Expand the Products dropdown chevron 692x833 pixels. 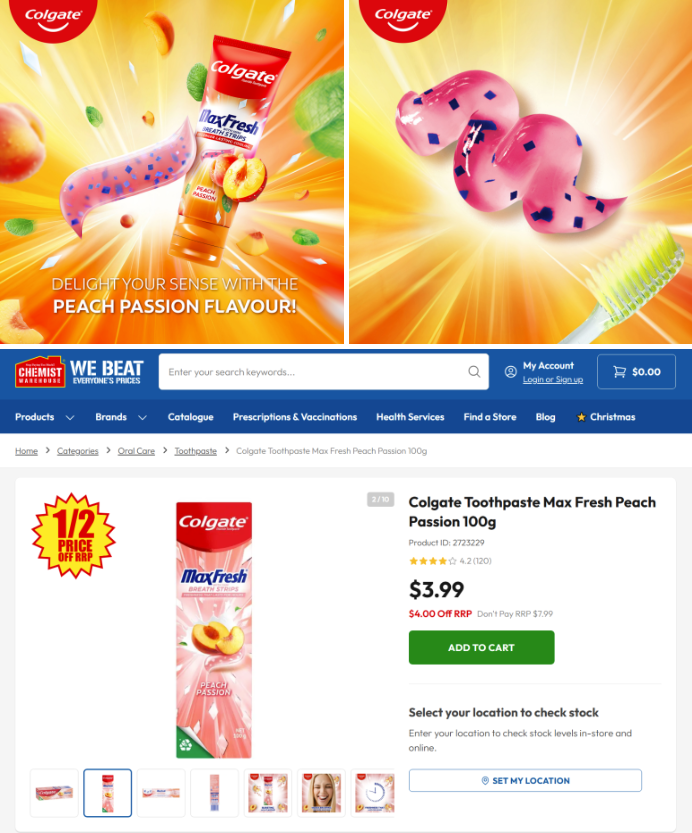point(70,418)
